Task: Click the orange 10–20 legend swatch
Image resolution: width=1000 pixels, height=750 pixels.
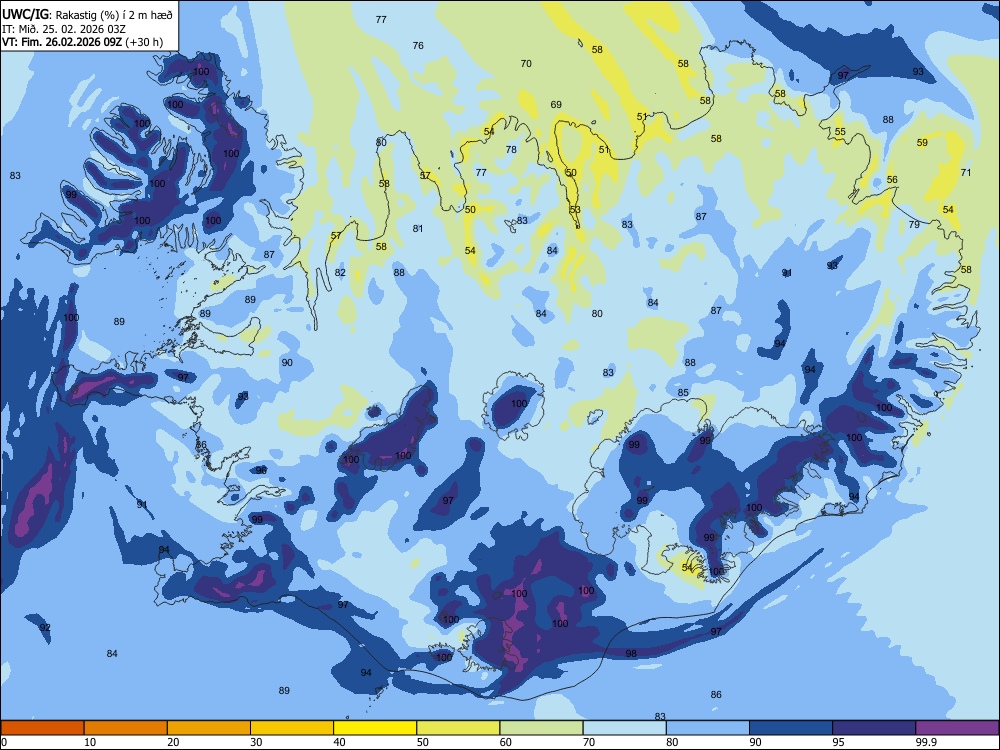Action: coord(126,728)
